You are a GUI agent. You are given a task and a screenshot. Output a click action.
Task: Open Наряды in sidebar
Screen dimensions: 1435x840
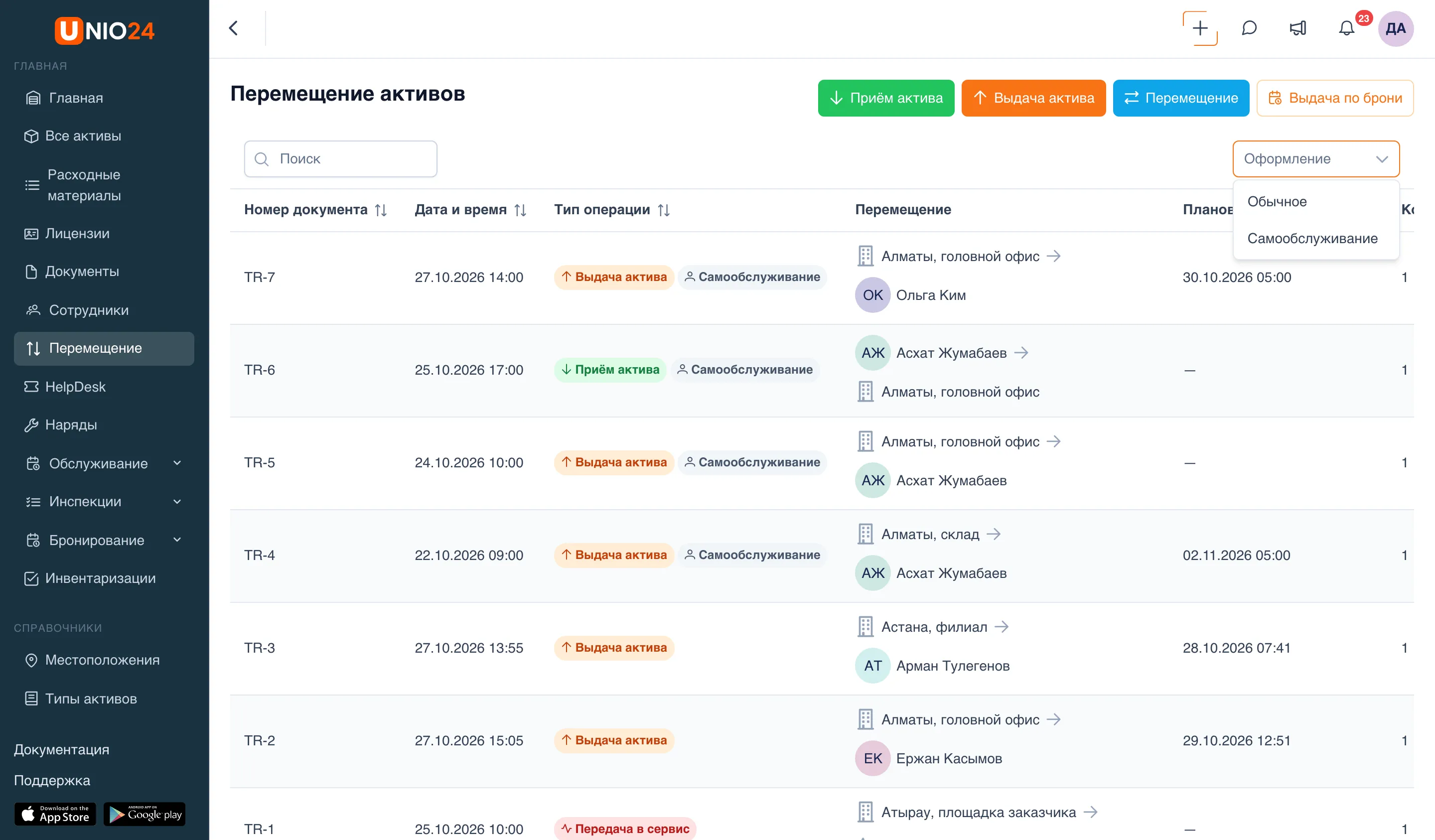coord(104,425)
